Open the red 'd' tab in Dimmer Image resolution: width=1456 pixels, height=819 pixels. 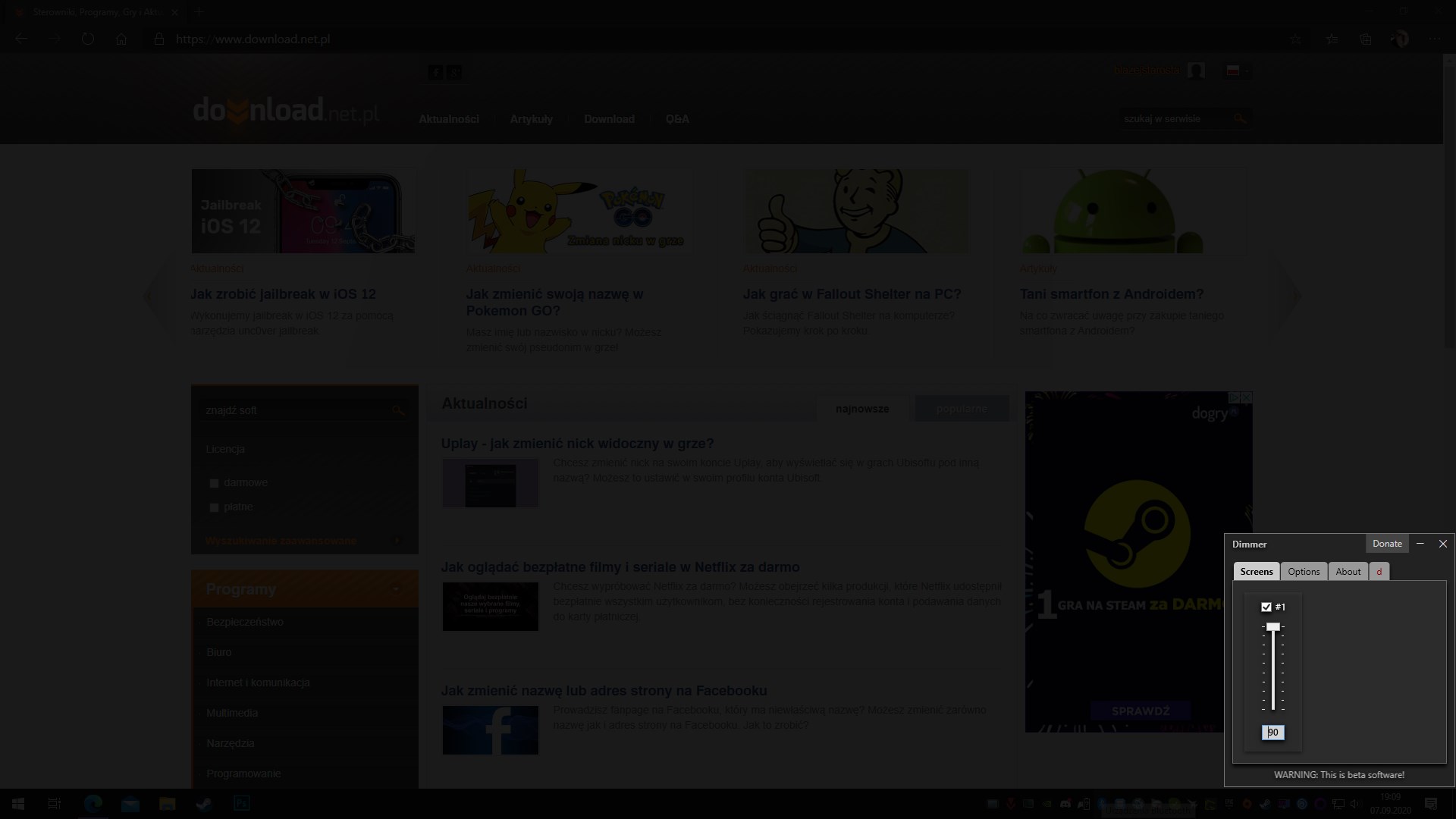tap(1379, 571)
